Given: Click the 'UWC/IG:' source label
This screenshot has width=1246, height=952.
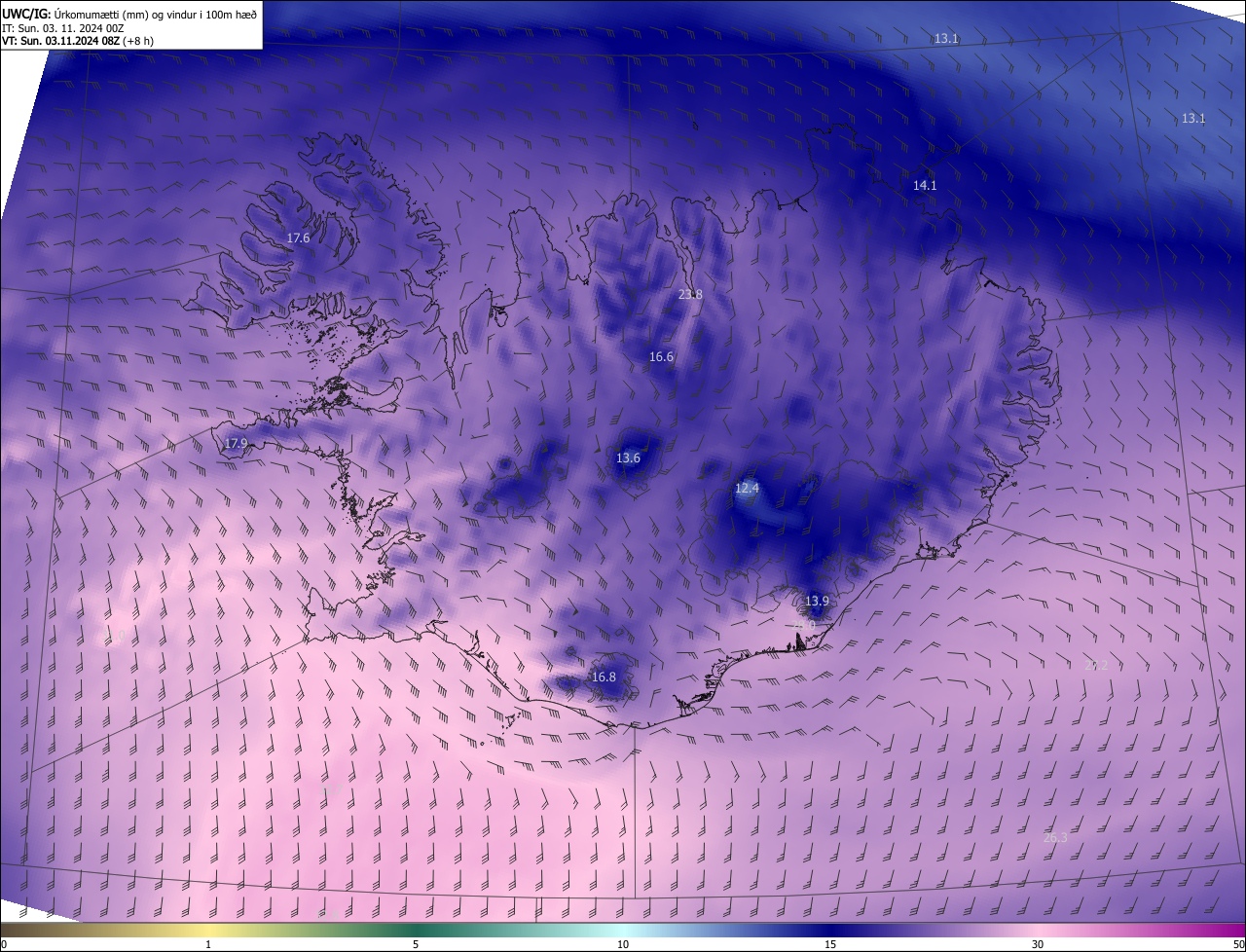Looking at the screenshot, I should 27,14.
